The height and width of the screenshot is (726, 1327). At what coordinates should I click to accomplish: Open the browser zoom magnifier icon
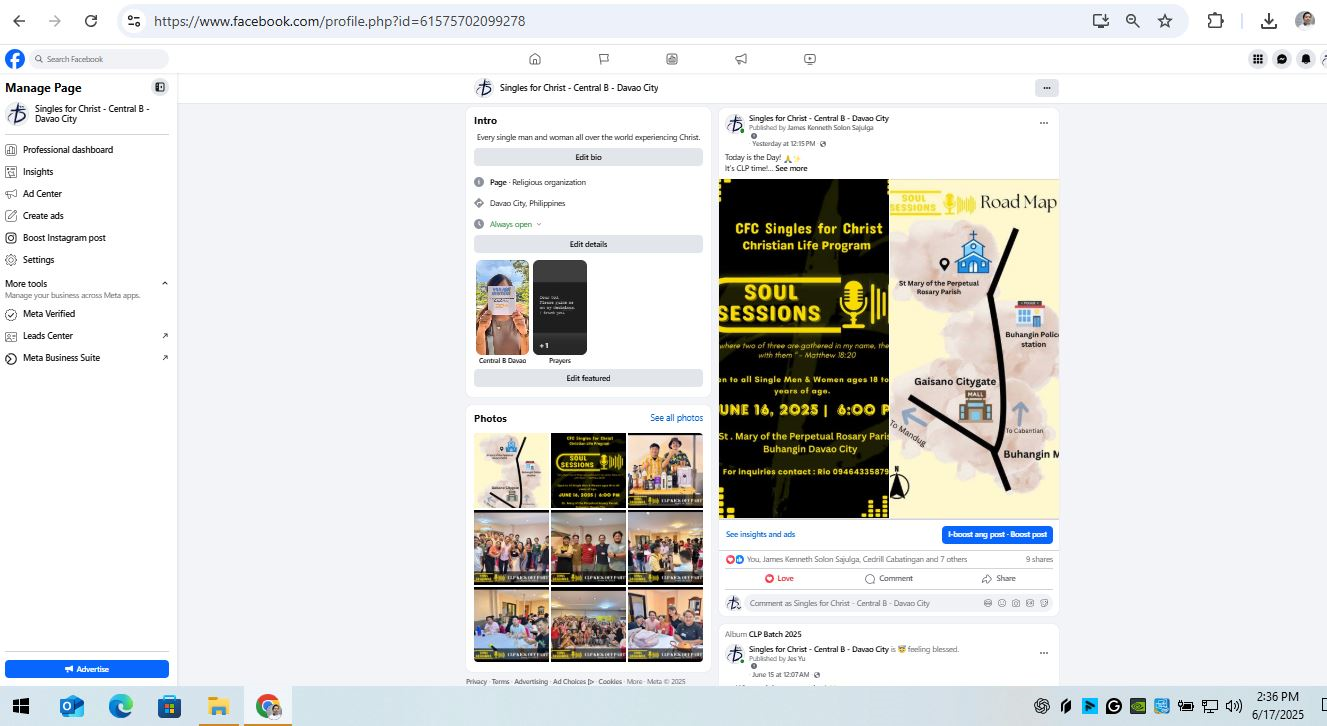(x=1133, y=21)
